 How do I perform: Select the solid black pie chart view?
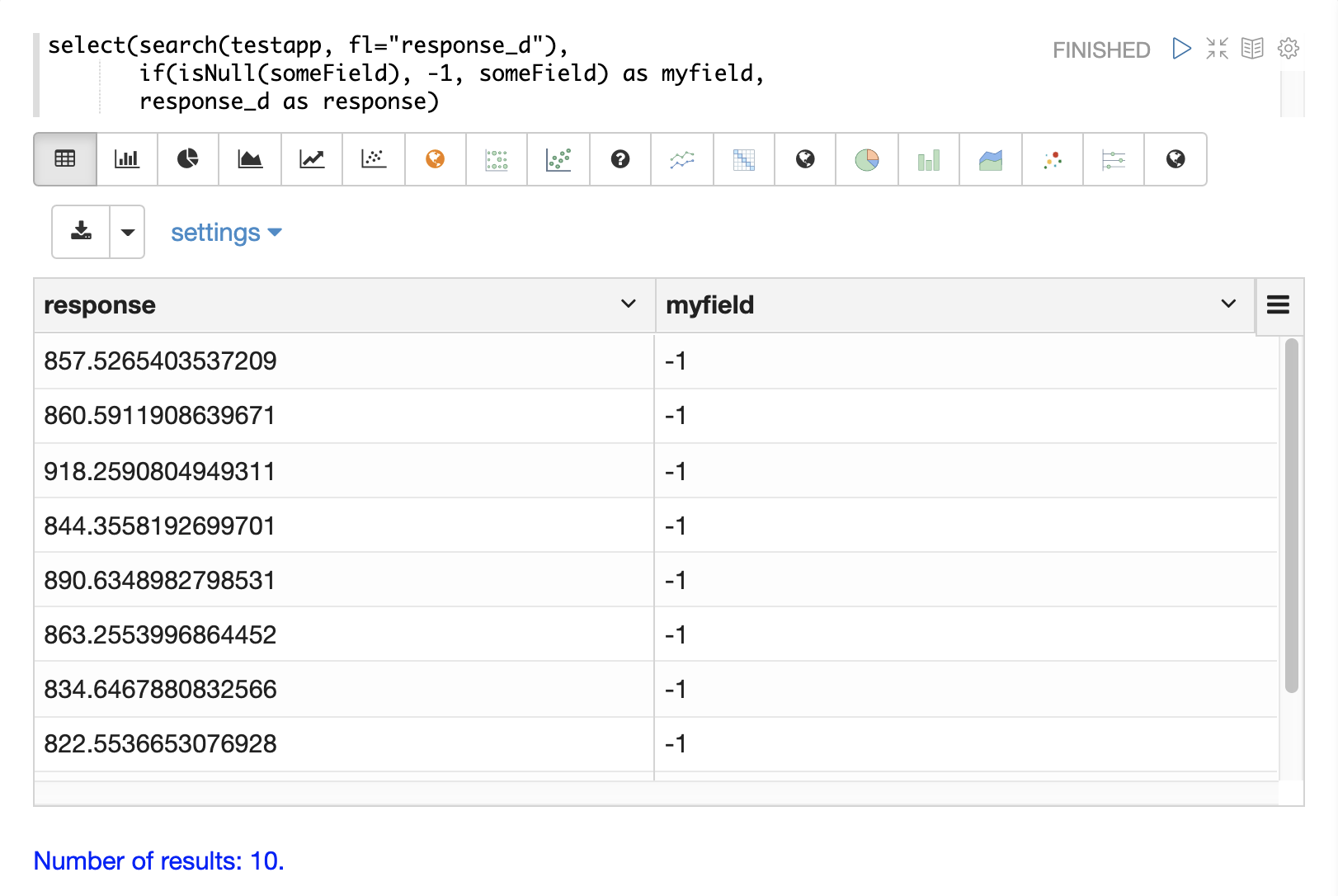188,159
